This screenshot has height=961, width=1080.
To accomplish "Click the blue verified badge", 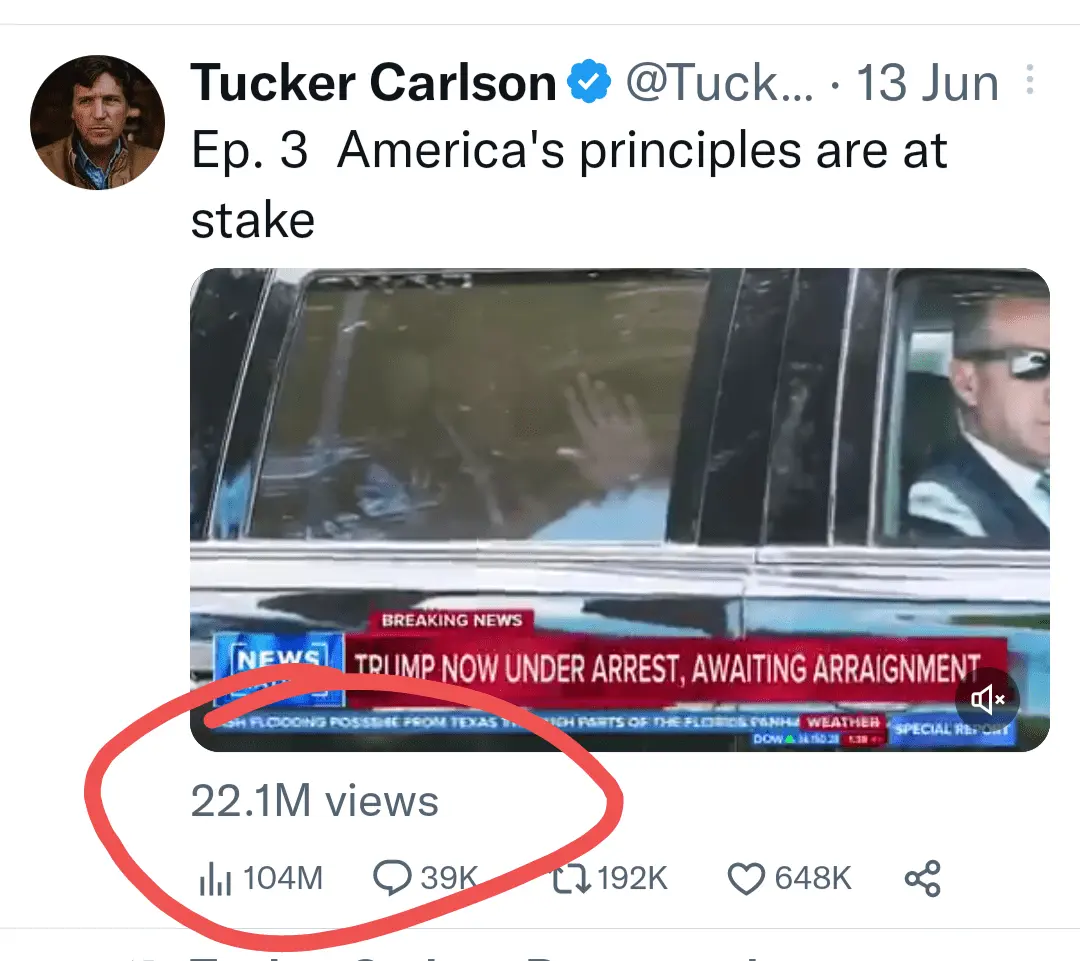I will point(590,84).
